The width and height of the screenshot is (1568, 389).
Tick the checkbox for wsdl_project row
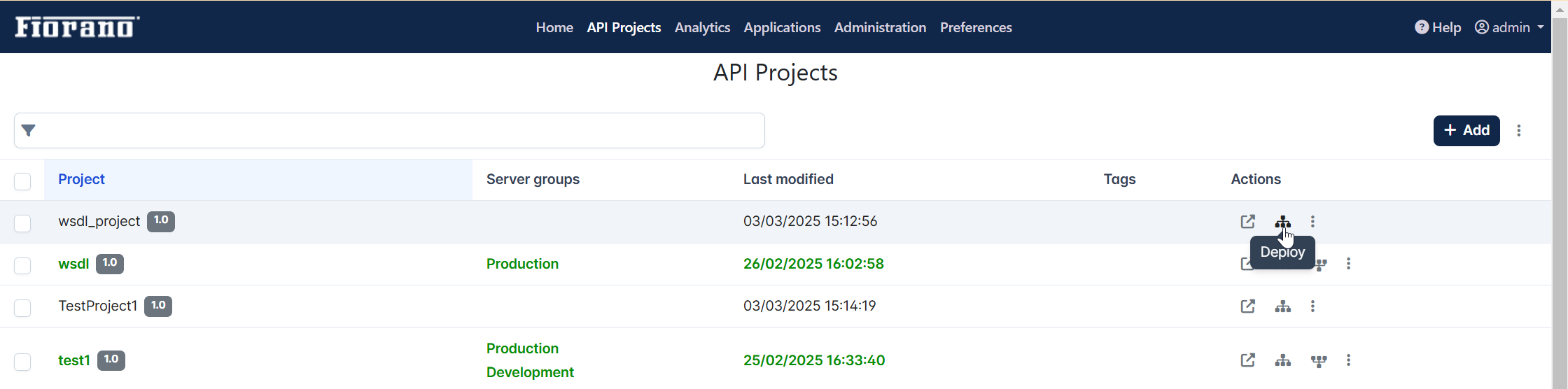coord(22,223)
